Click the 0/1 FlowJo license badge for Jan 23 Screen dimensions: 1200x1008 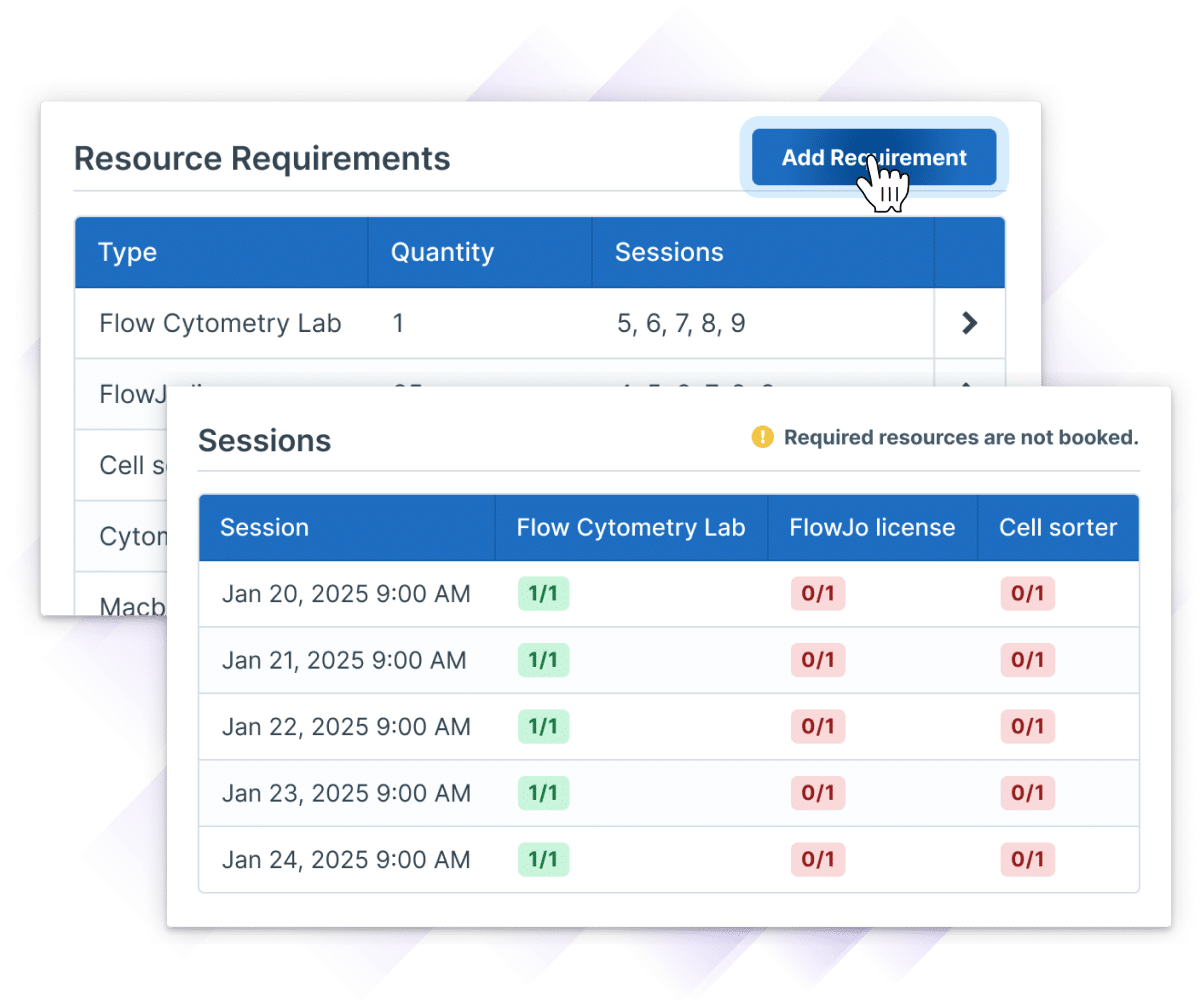coord(818,793)
